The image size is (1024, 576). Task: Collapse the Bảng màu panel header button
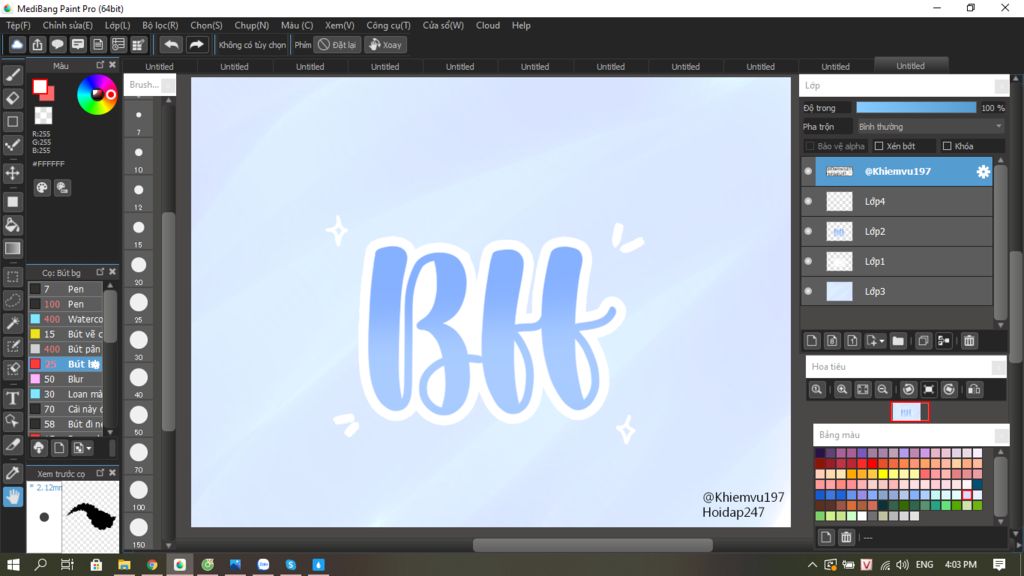(x=1002, y=435)
